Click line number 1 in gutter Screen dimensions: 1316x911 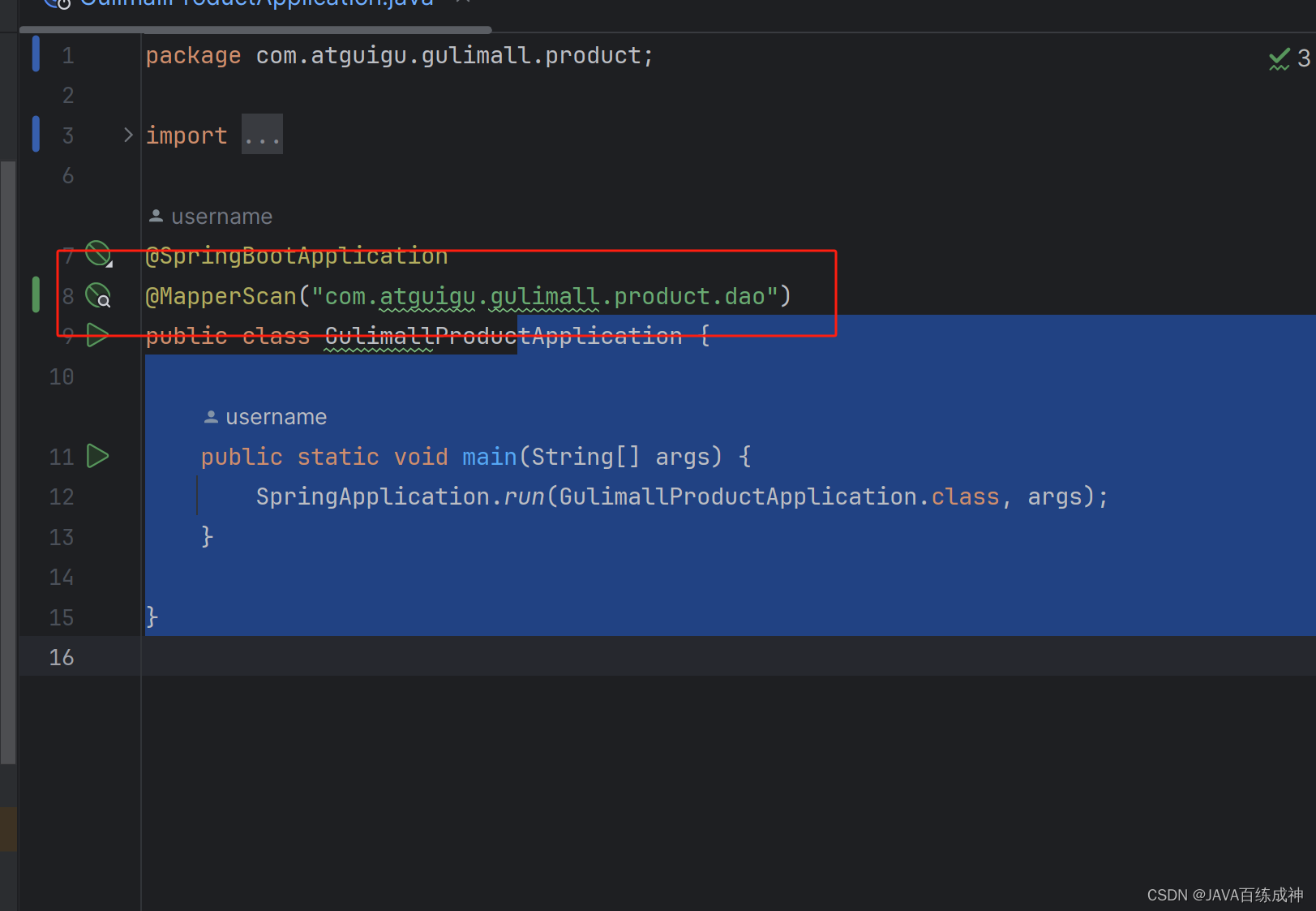[x=68, y=56]
